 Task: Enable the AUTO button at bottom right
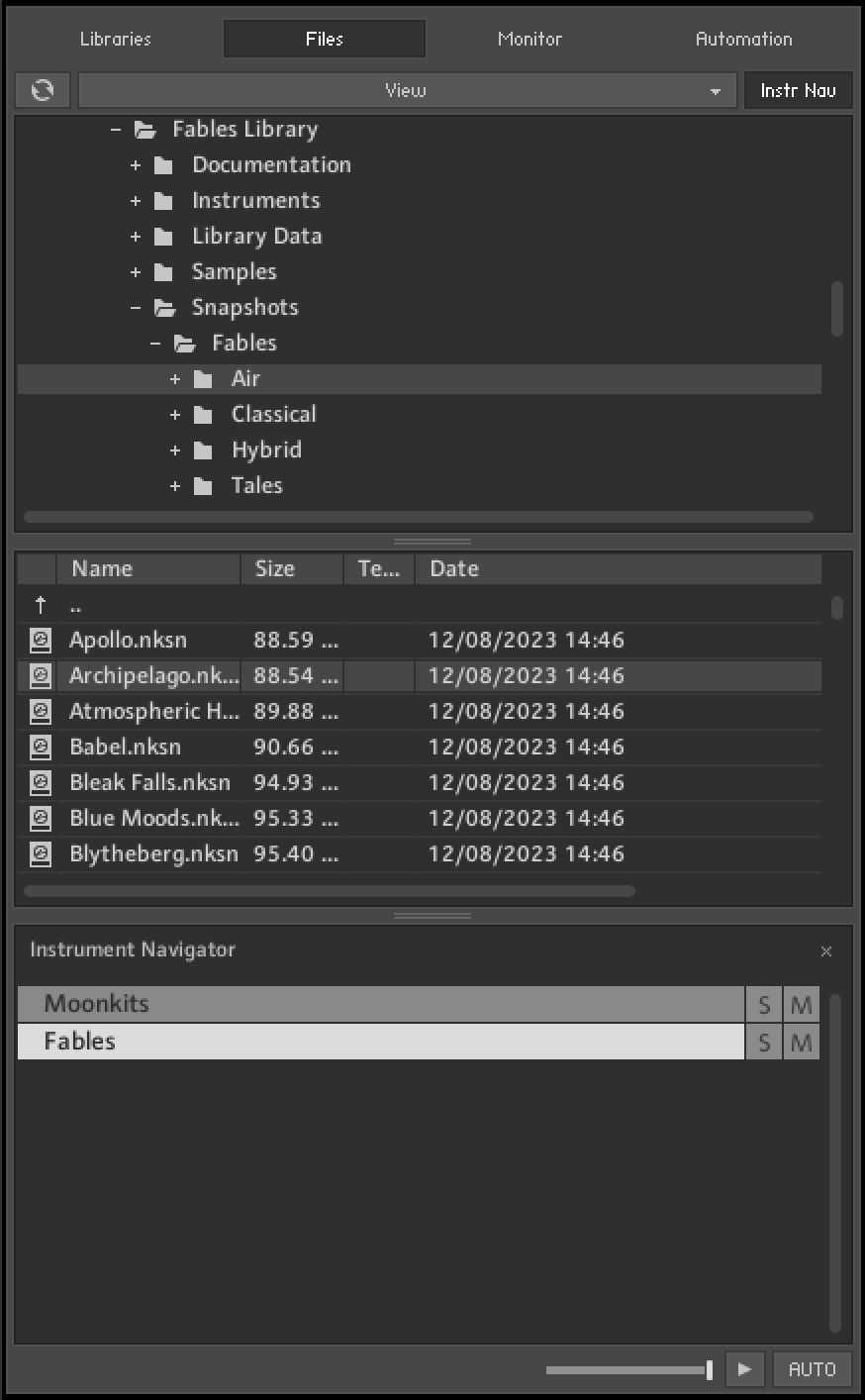pyautogui.click(x=812, y=1369)
